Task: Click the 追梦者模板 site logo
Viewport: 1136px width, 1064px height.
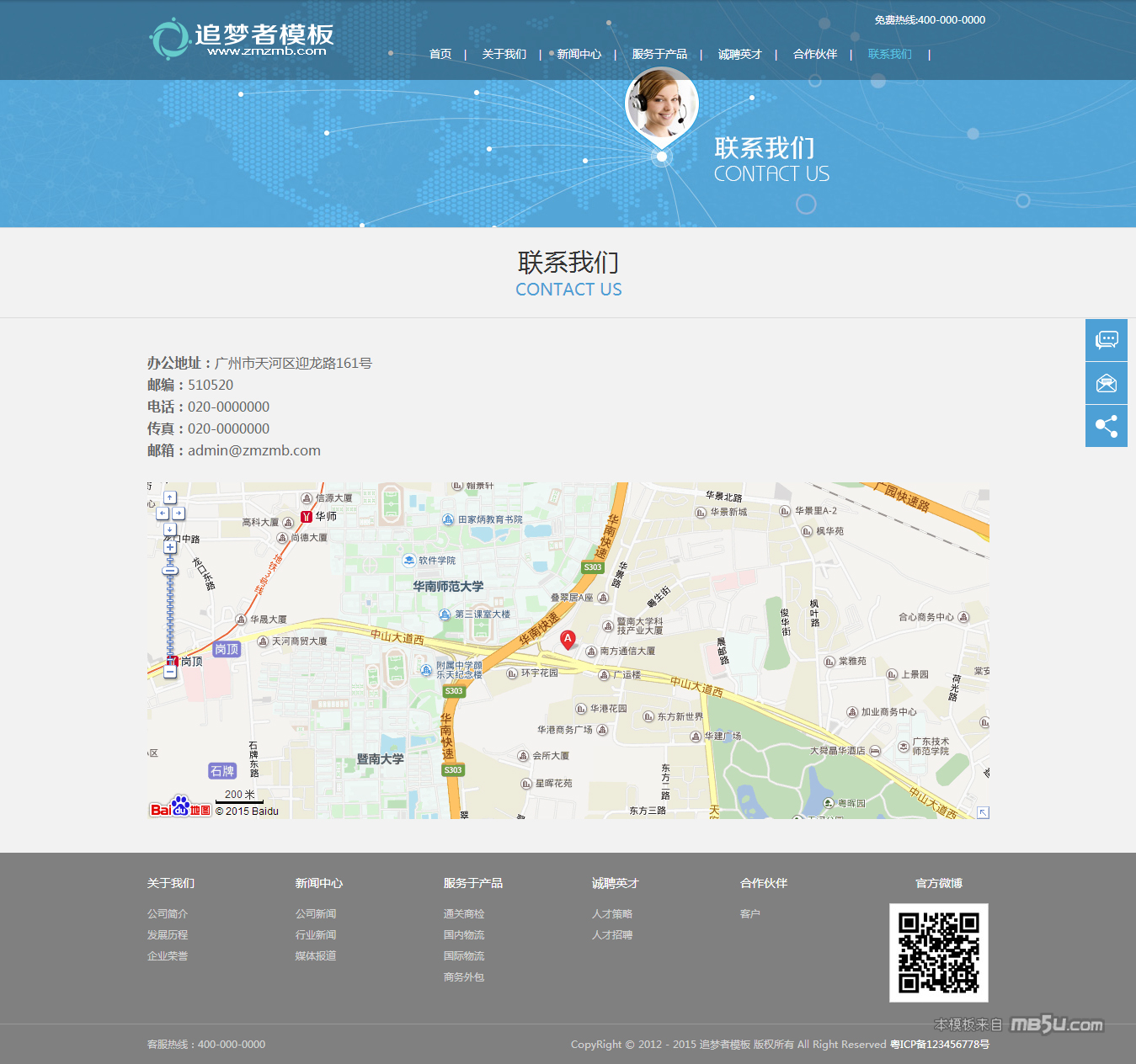Action: [x=243, y=39]
